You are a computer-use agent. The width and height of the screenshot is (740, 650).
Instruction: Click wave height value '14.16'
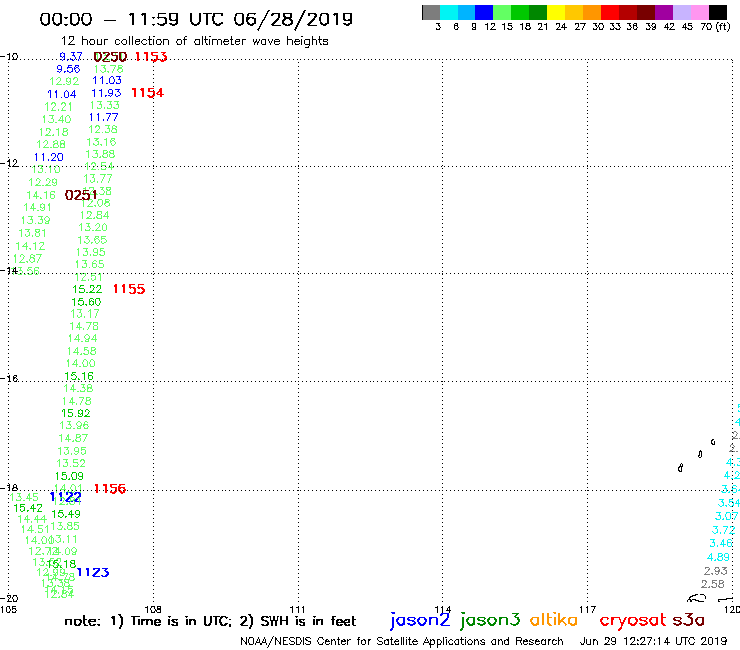(x=41, y=195)
